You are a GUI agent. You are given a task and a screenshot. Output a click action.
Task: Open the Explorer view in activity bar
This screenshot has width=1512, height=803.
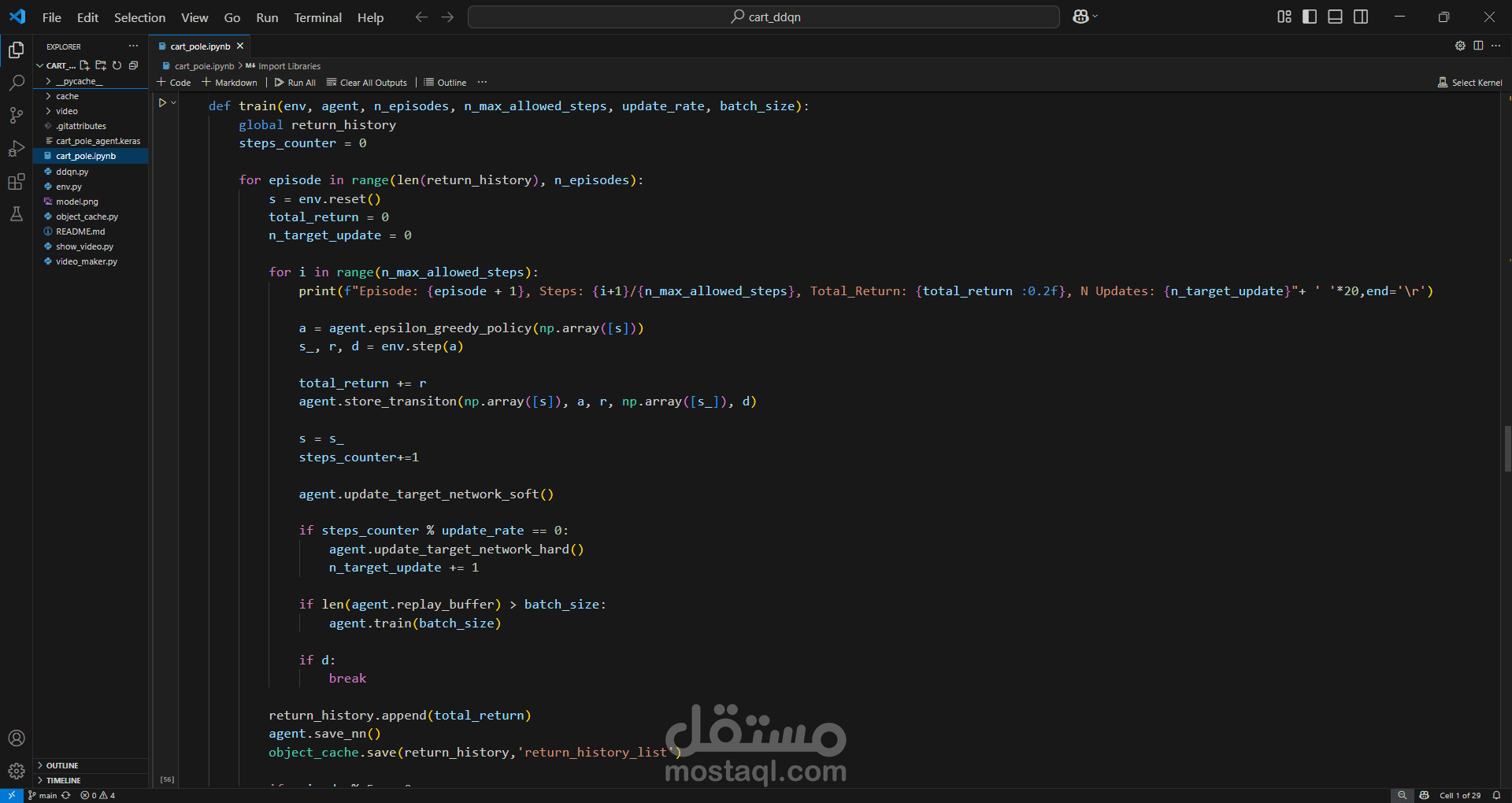point(16,50)
